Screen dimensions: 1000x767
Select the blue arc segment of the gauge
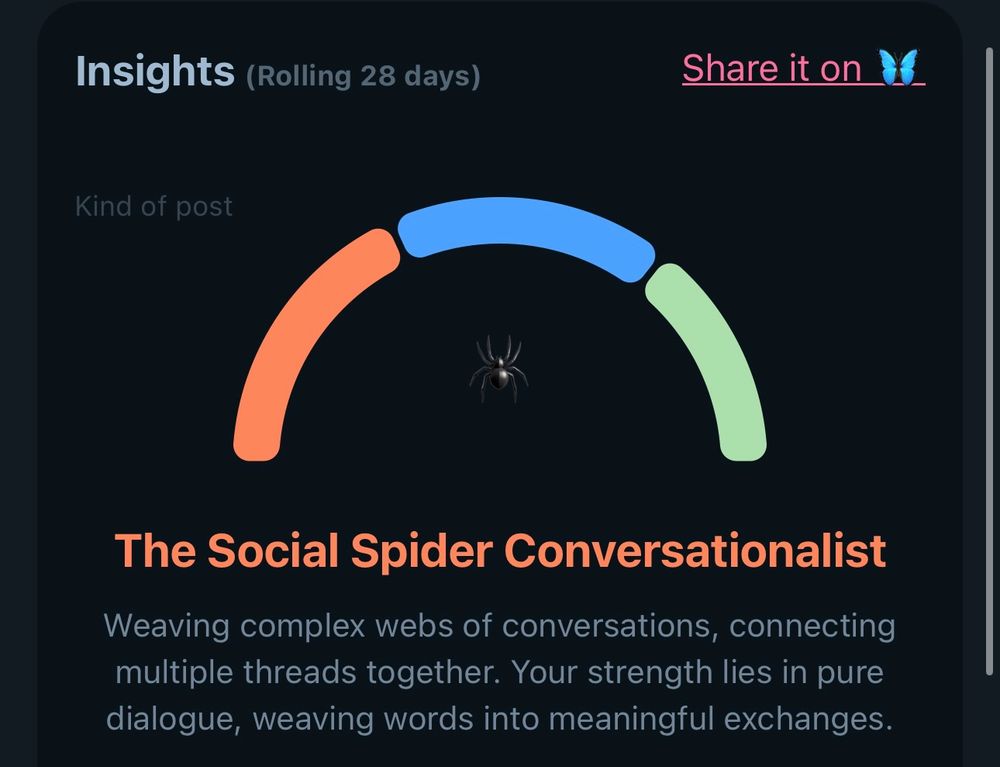click(x=525, y=225)
